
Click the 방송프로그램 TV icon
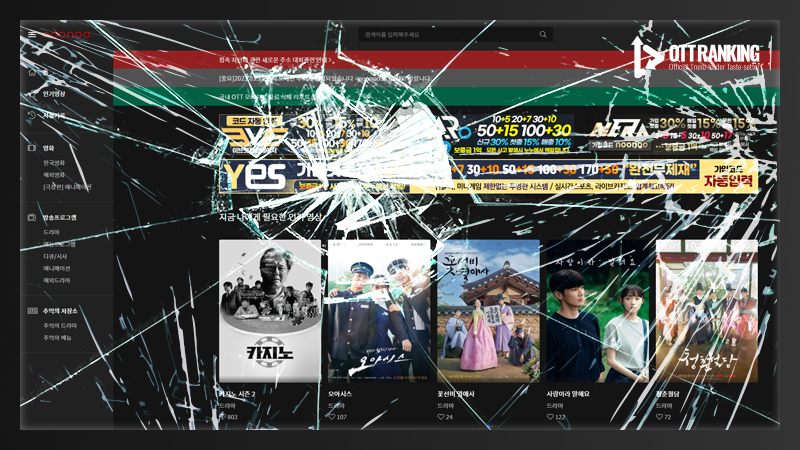point(32,217)
